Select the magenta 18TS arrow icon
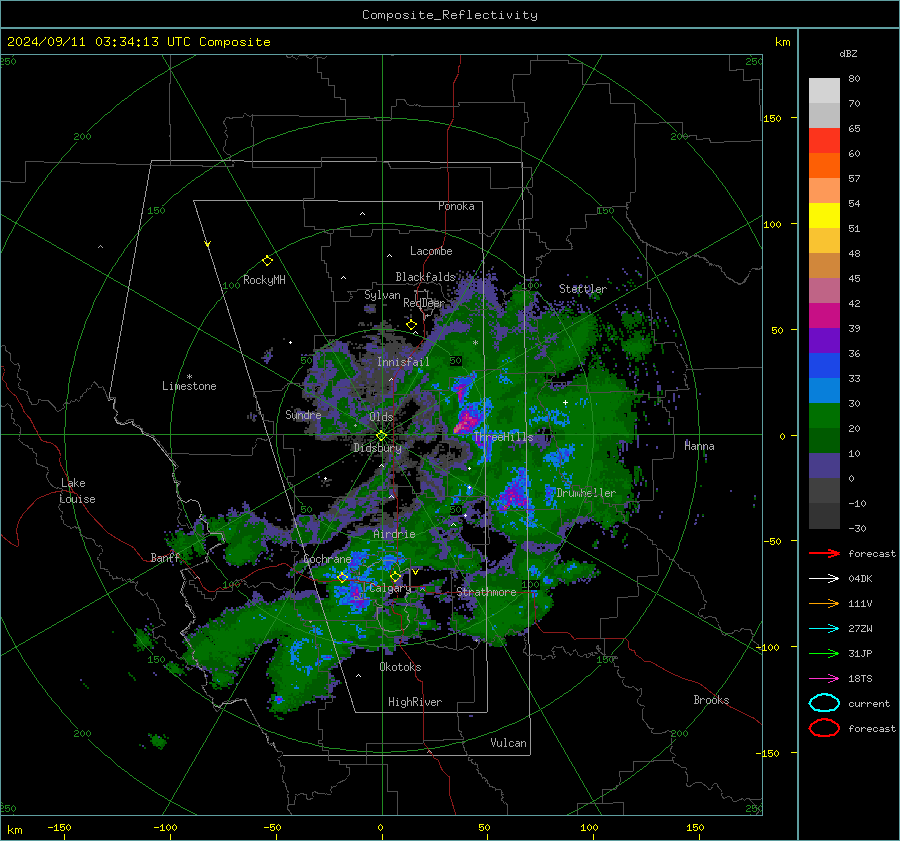The image size is (900, 841). click(x=824, y=678)
